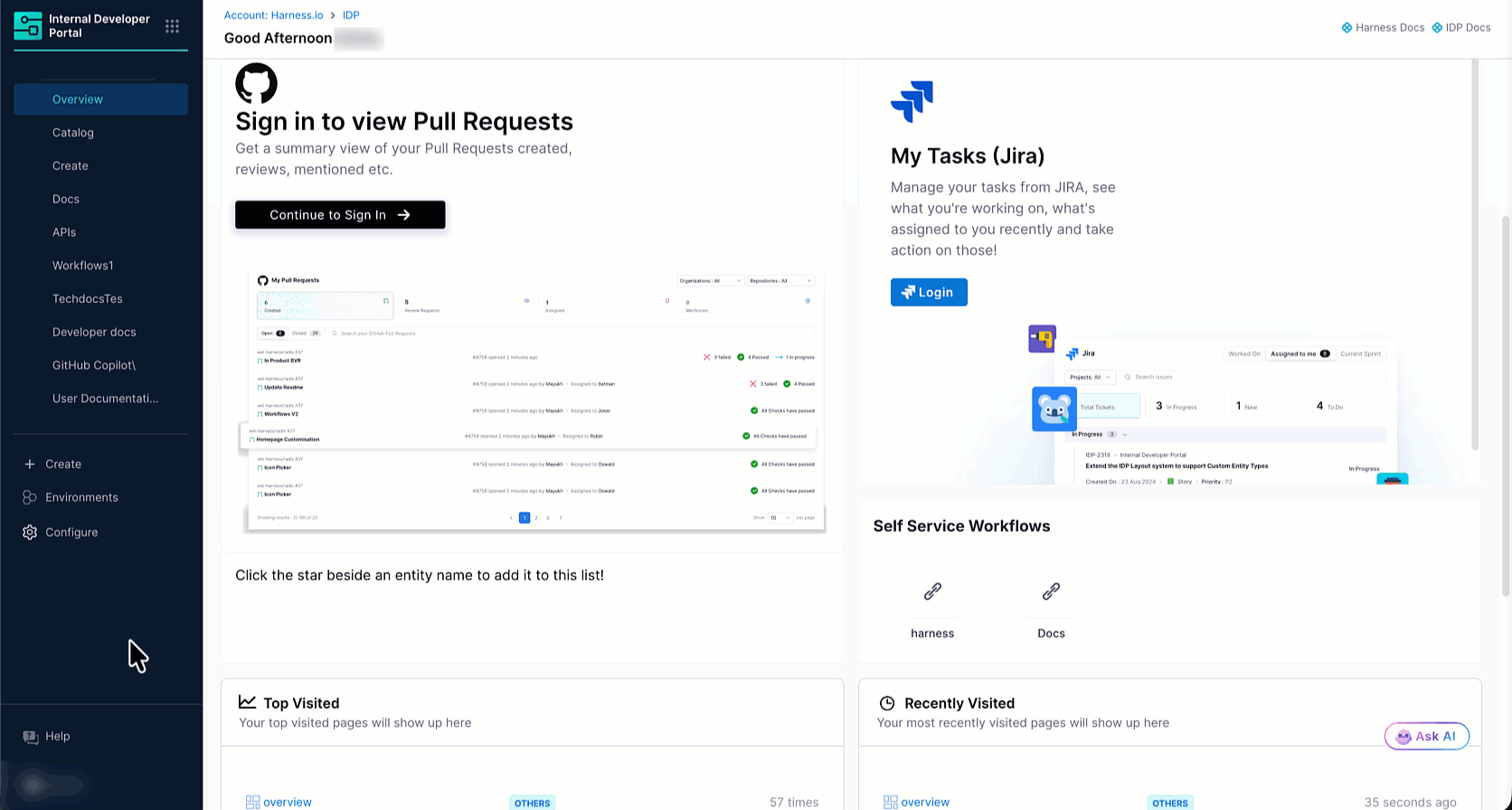This screenshot has width=1512, height=810.
Task: Click the Account: Harness.io breadcrumb
Action: 273,15
